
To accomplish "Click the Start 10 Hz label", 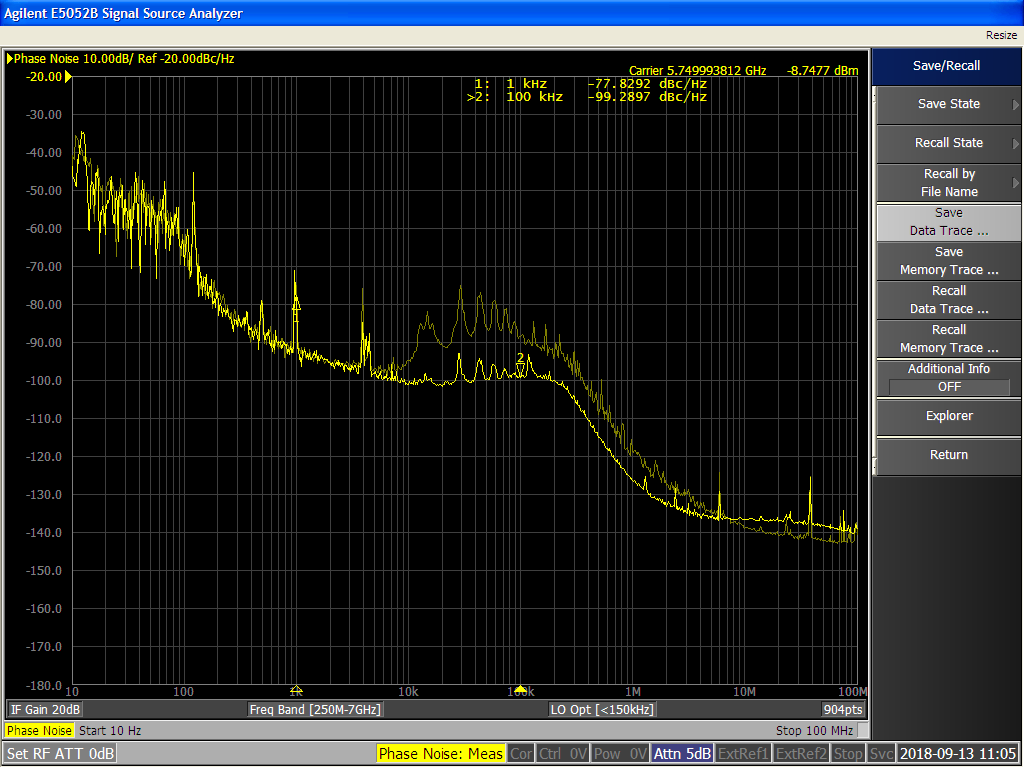I will tap(110, 731).
